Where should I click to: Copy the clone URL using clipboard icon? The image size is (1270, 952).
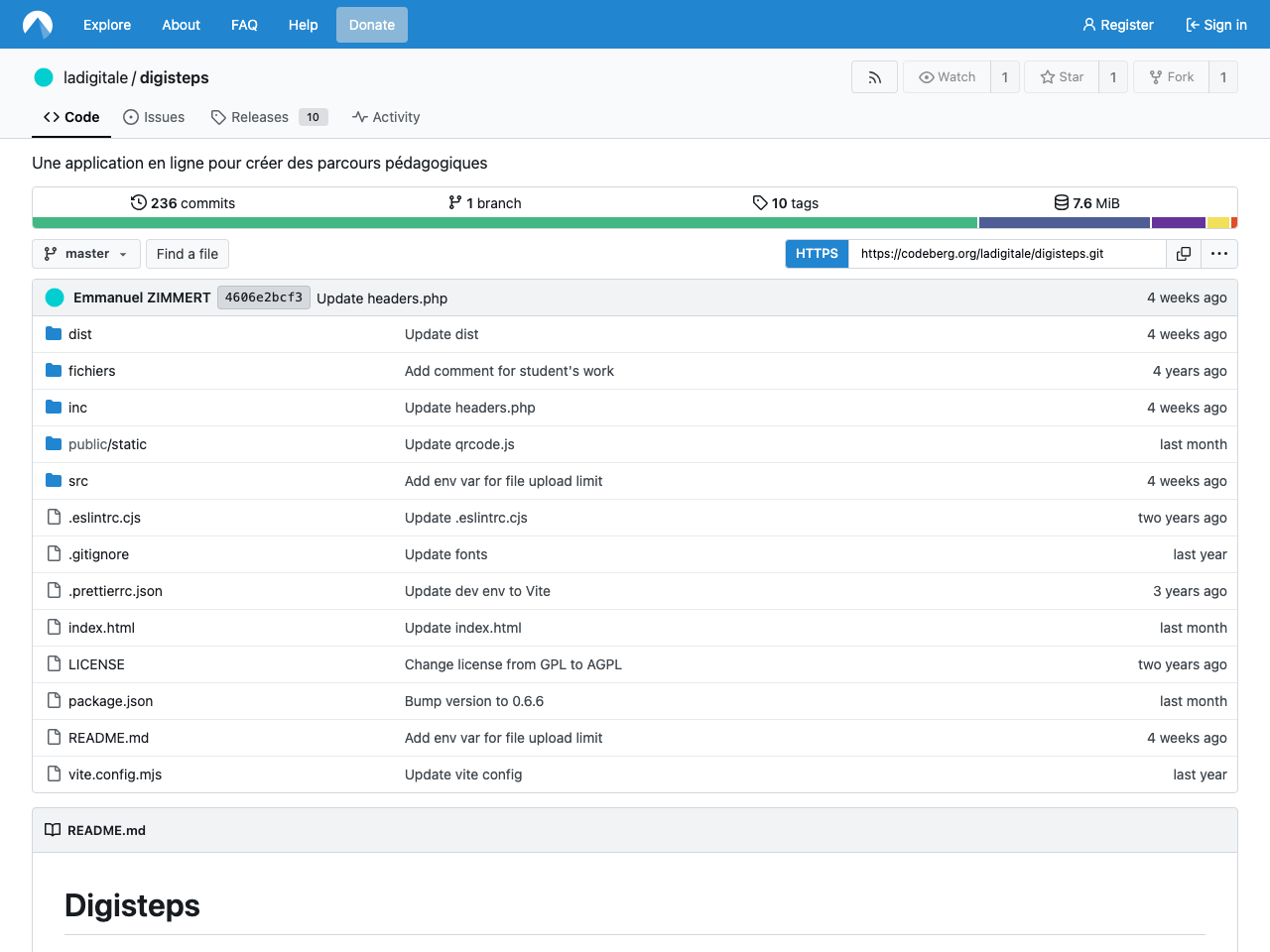point(1183,254)
